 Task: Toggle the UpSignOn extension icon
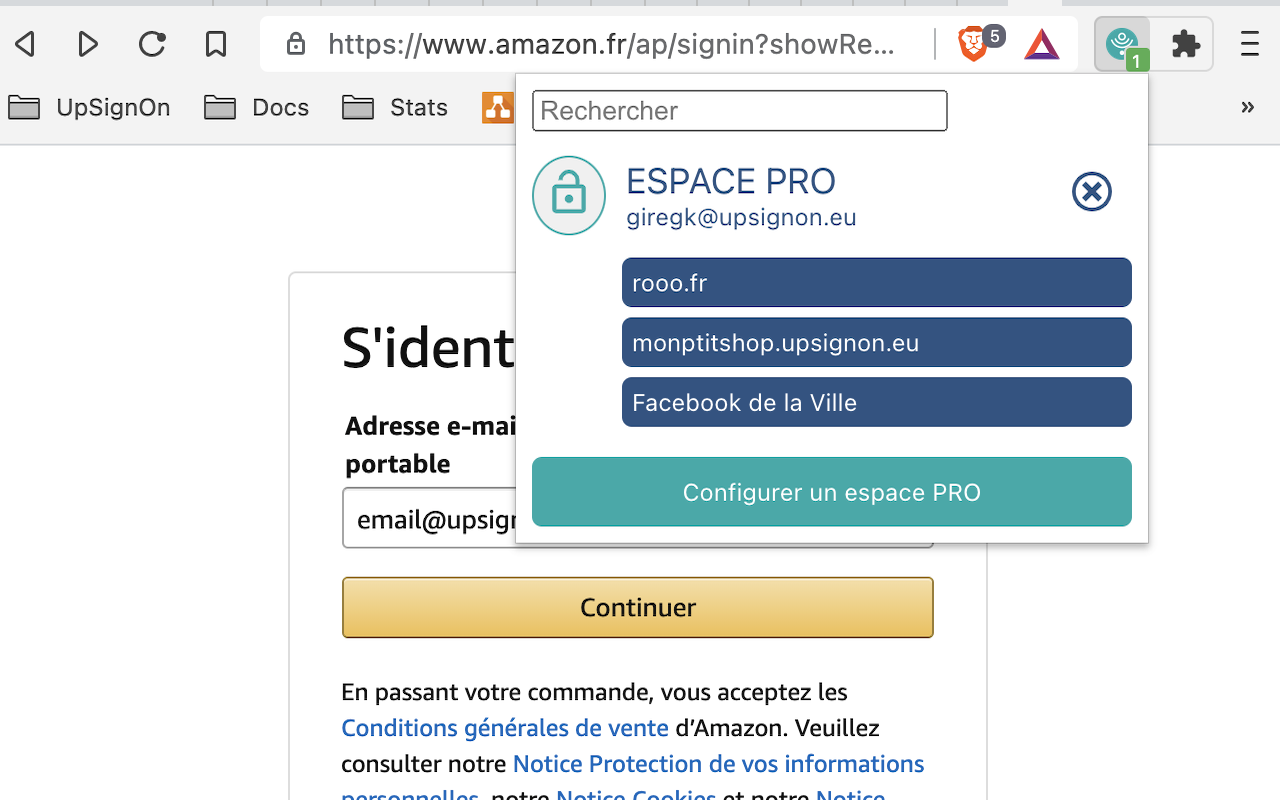click(x=1122, y=44)
